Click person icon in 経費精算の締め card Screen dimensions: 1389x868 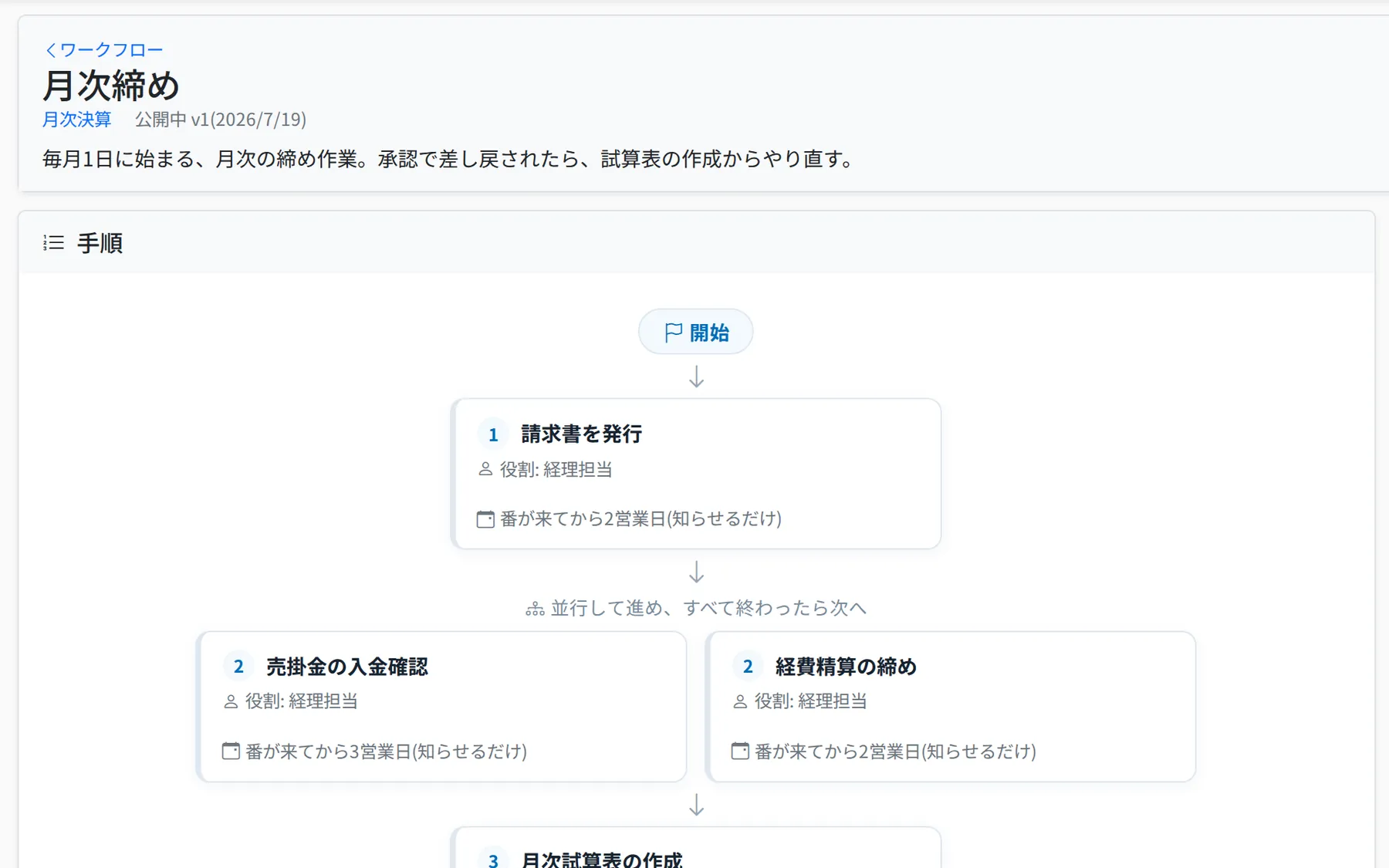[740, 701]
